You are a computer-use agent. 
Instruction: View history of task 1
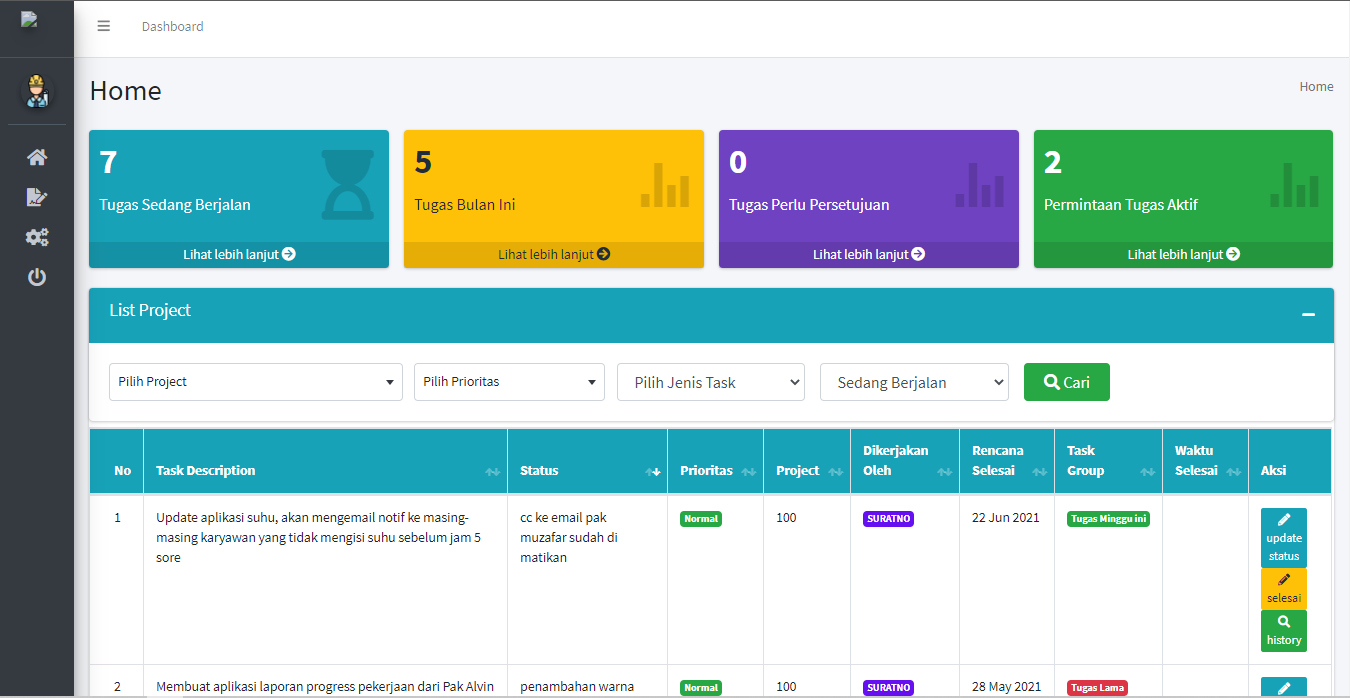[1283, 631]
